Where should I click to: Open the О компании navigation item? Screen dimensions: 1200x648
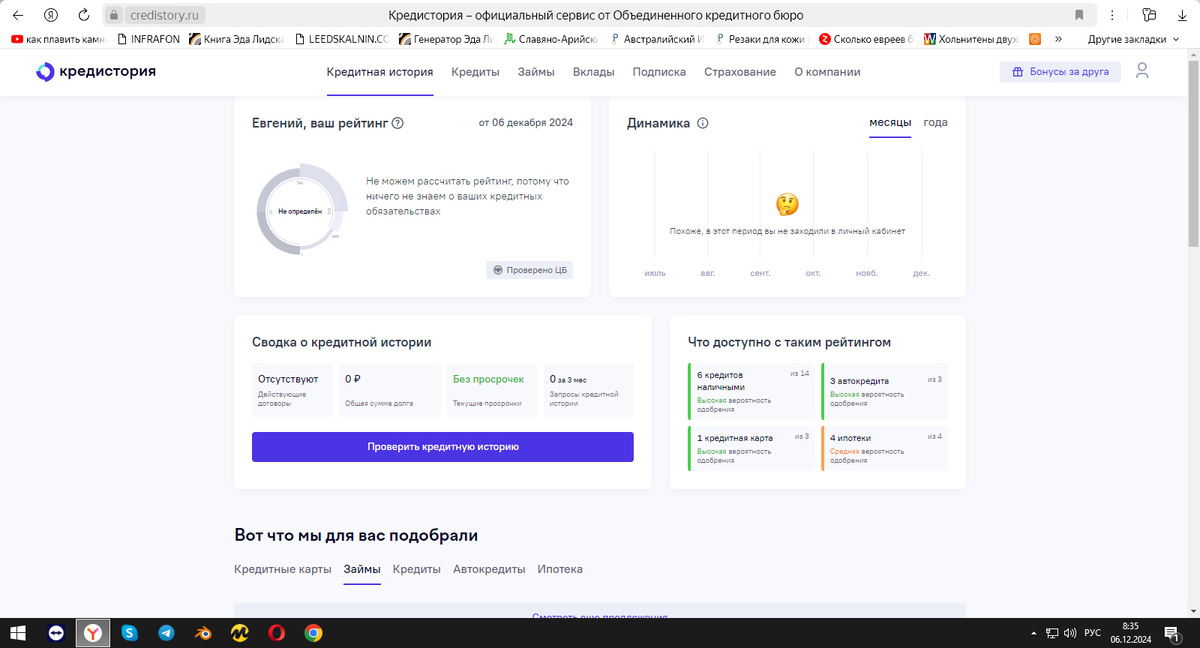(x=827, y=72)
